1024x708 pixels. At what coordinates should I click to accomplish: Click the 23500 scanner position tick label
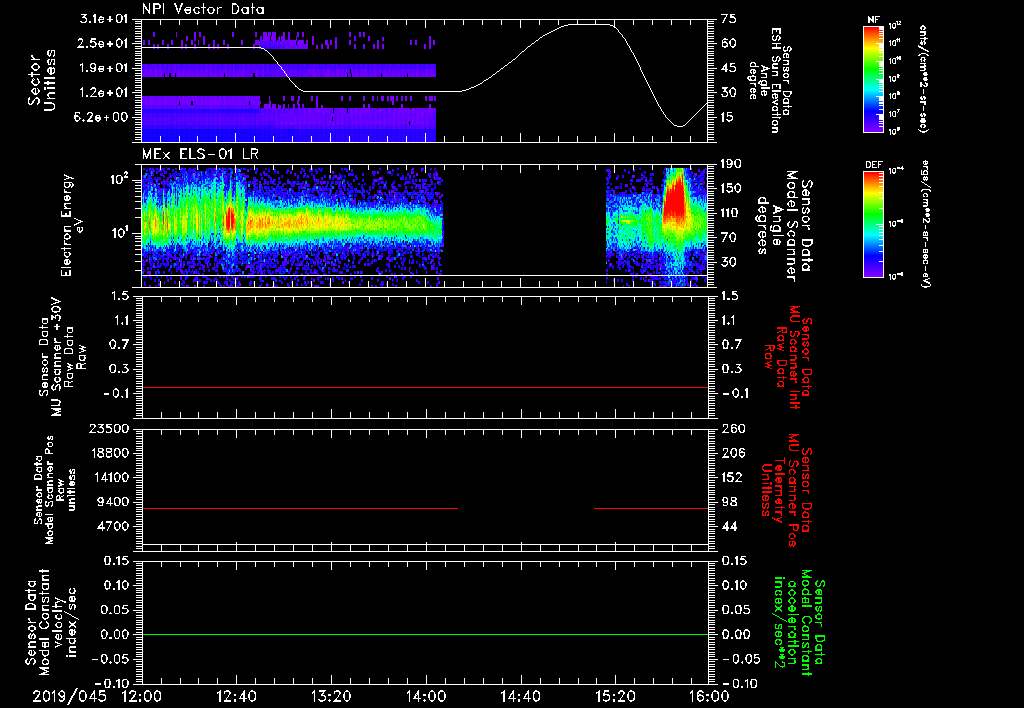pyautogui.click(x=108, y=428)
